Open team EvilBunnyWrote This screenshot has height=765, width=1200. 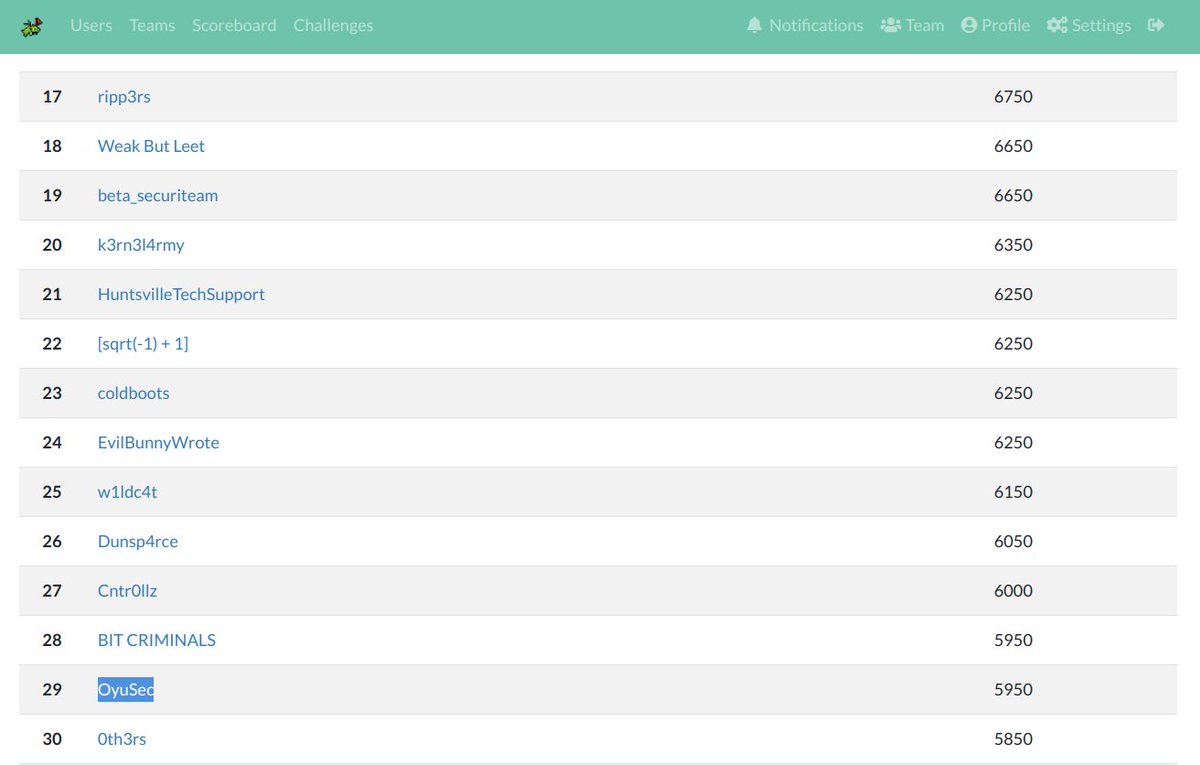coord(158,443)
